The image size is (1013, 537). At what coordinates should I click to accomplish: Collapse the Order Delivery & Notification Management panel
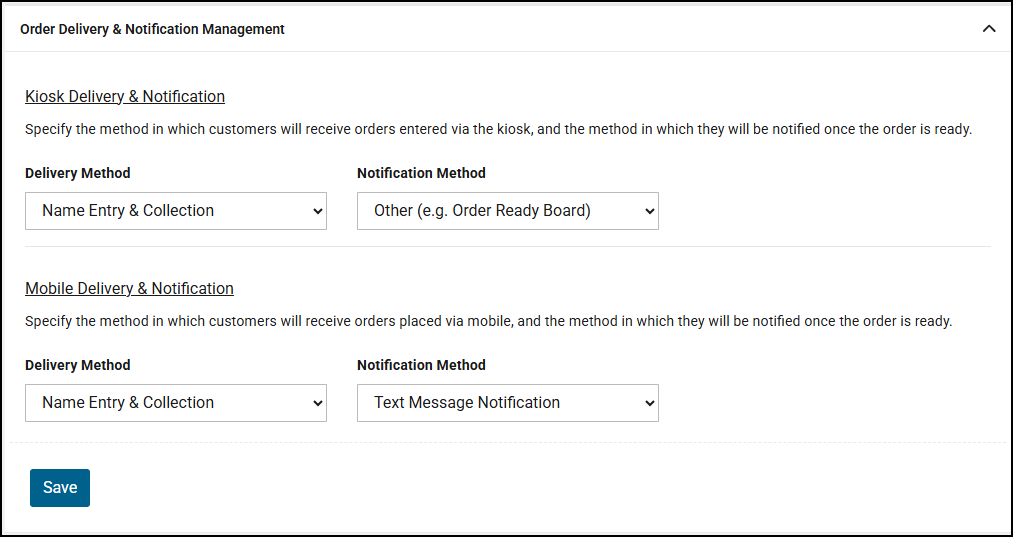989,29
